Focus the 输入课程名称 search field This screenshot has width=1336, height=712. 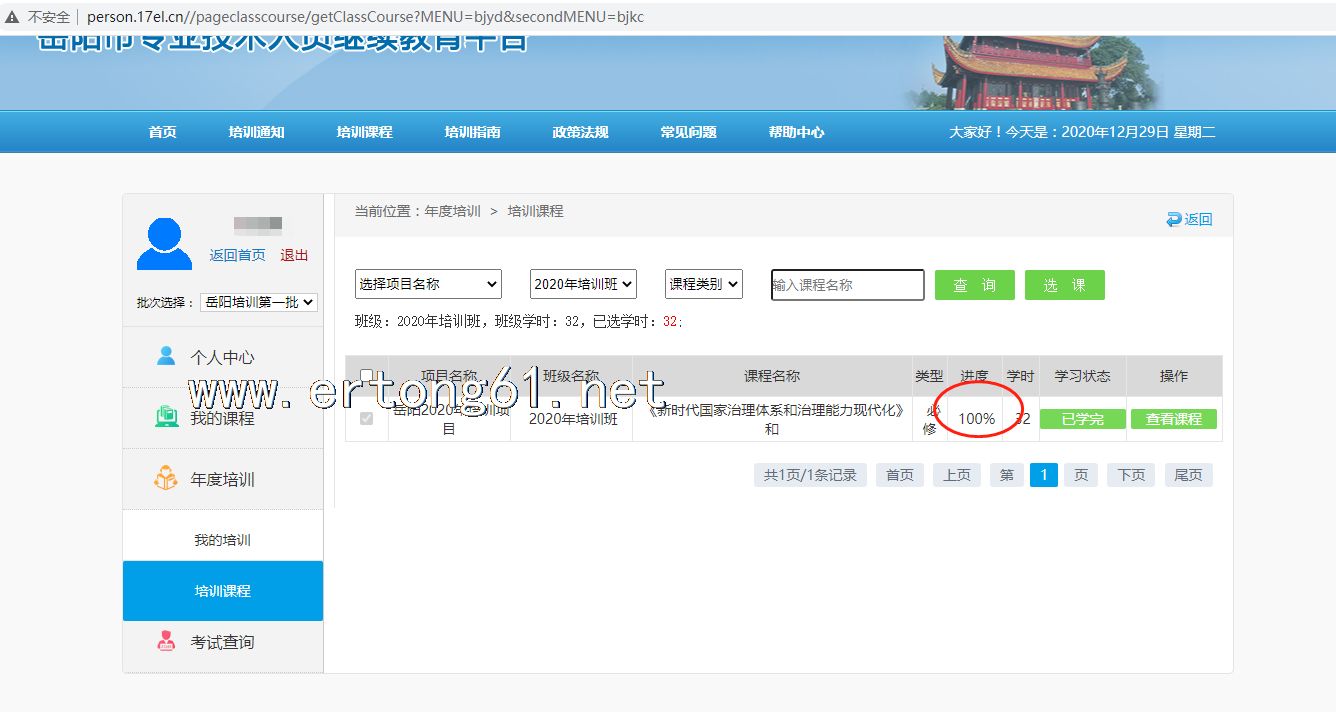[x=847, y=285]
